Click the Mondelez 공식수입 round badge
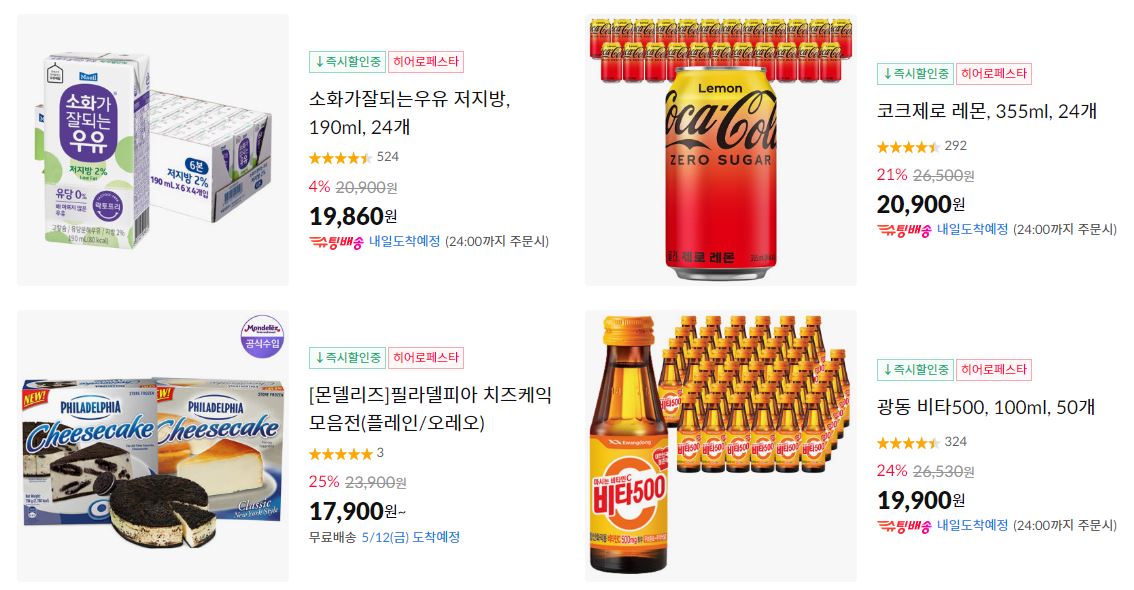The height and width of the screenshot is (590, 1134). (x=262, y=335)
